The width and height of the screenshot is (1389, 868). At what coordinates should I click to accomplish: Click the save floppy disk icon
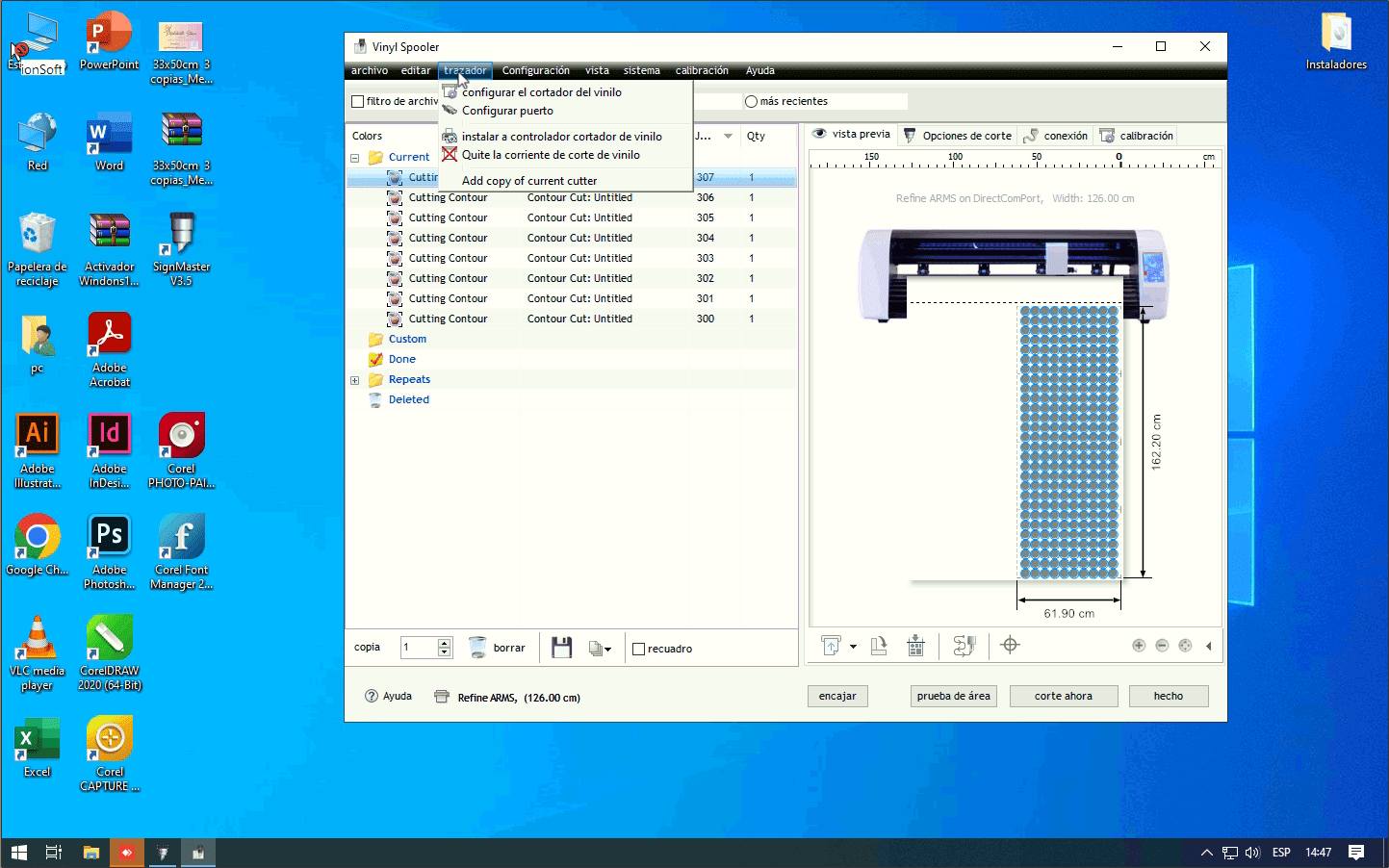(x=562, y=648)
